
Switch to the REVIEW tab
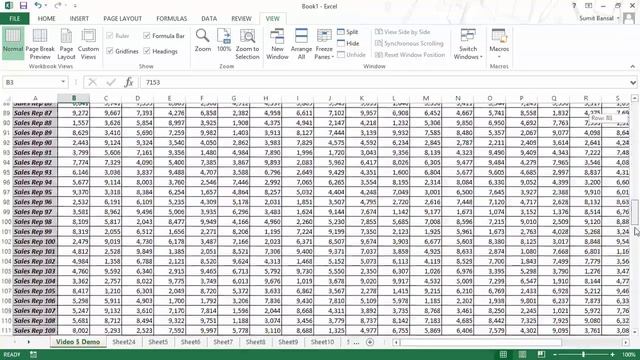241,18
